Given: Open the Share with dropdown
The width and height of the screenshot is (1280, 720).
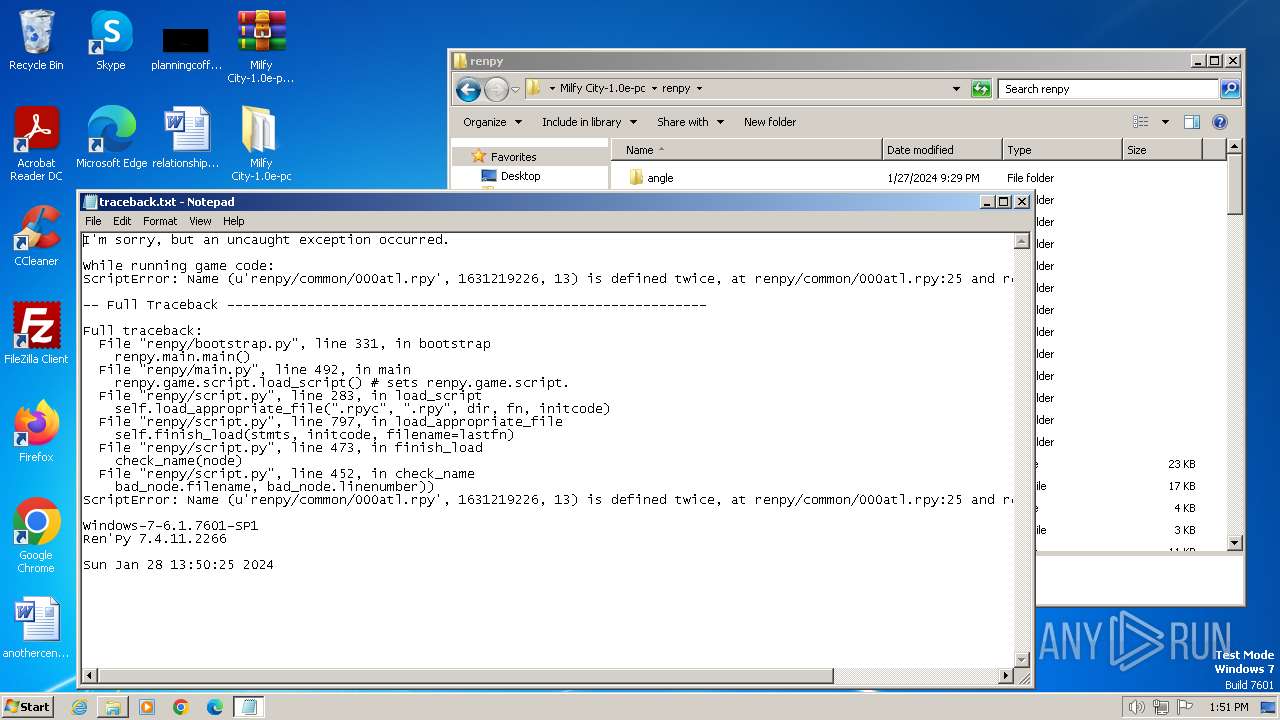Looking at the screenshot, I should (x=689, y=122).
